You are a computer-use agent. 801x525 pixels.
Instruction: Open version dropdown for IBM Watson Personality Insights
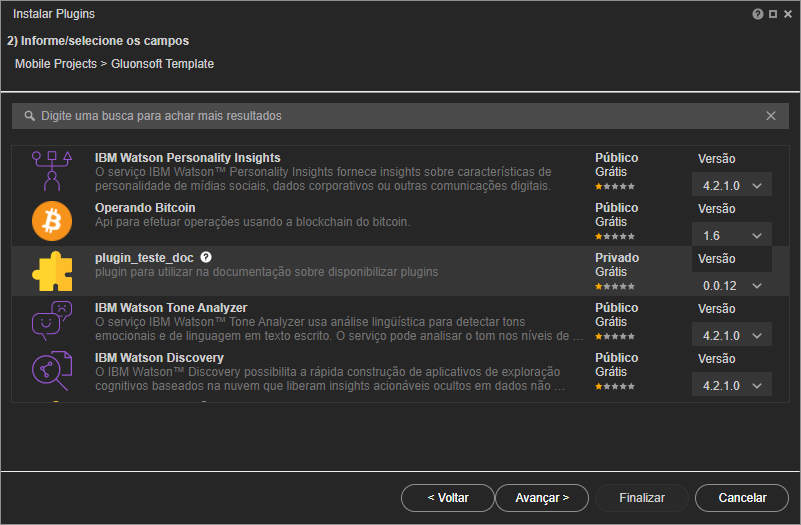(x=732, y=185)
